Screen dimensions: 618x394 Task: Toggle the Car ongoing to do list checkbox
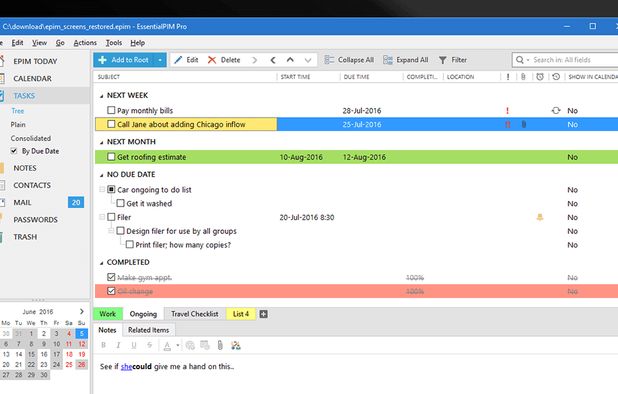point(111,190)
